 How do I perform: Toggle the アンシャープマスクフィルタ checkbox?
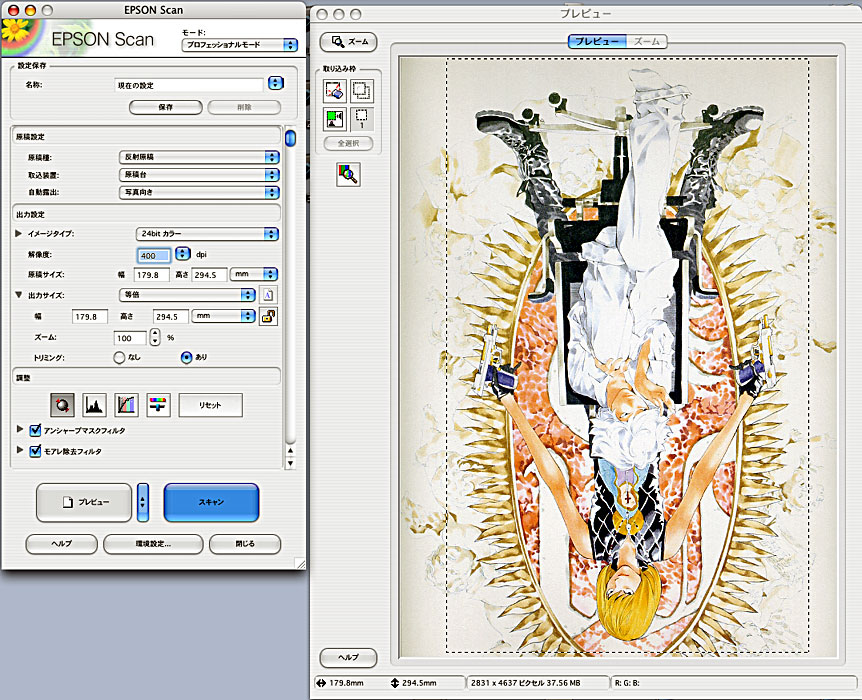(35, 430)
